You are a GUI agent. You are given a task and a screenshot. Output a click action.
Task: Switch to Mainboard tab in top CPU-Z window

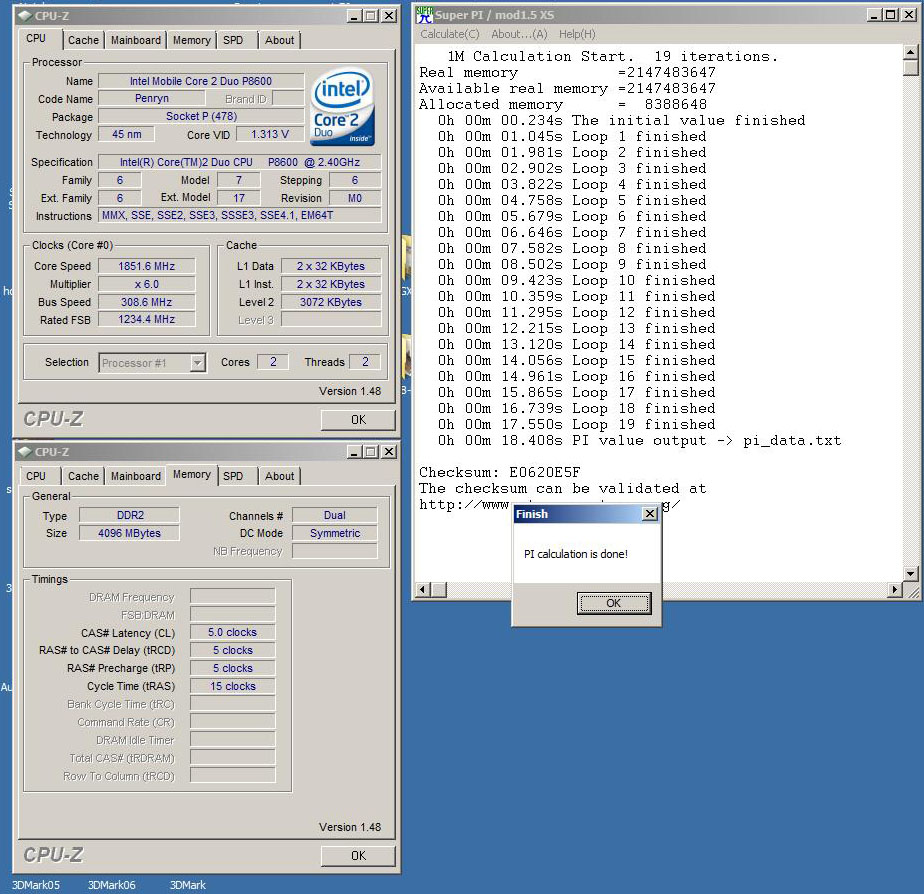[136, 40]
